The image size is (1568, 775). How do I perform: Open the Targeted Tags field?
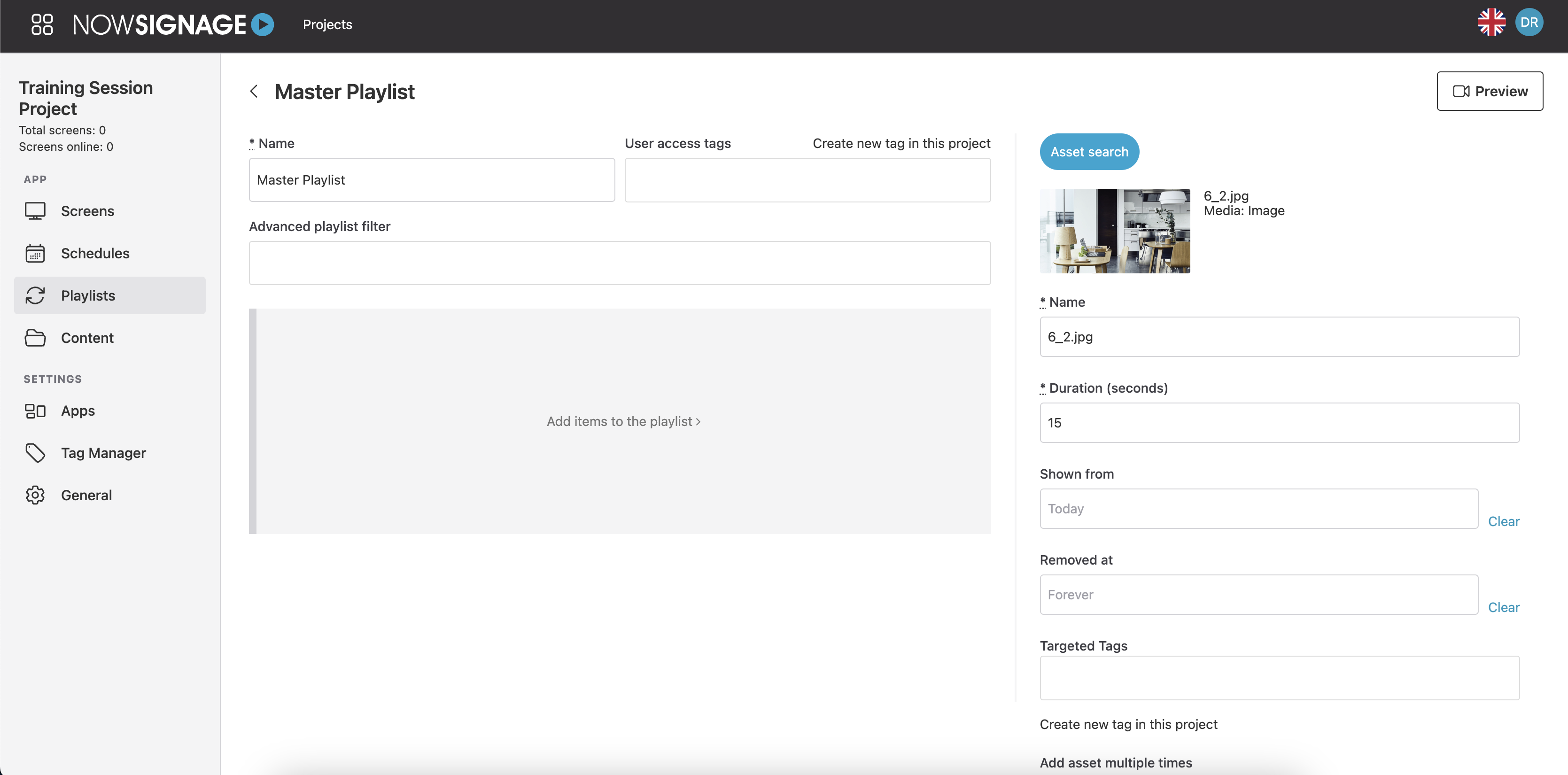point(1280,678)
